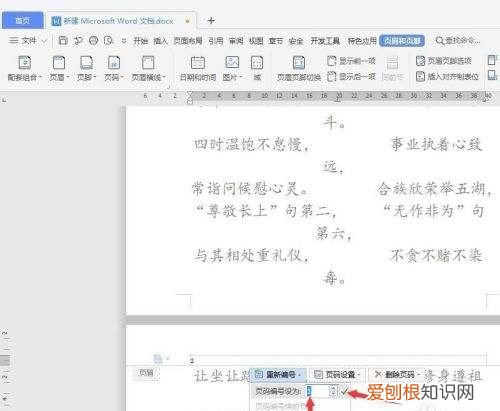Click the spinner arrows of page number field
The width and height of the screenshot is (500, 411).
click(x=334, y=391)
